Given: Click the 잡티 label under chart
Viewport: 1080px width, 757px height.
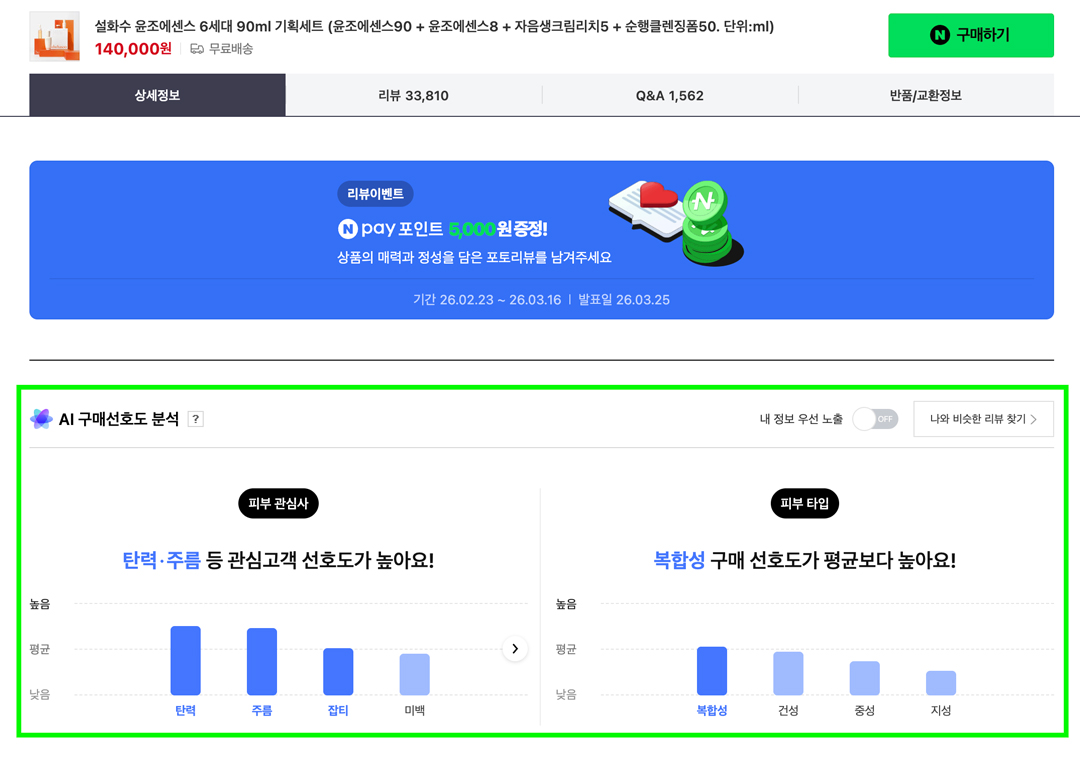Looking at the screenshot, I should point(338,711).
